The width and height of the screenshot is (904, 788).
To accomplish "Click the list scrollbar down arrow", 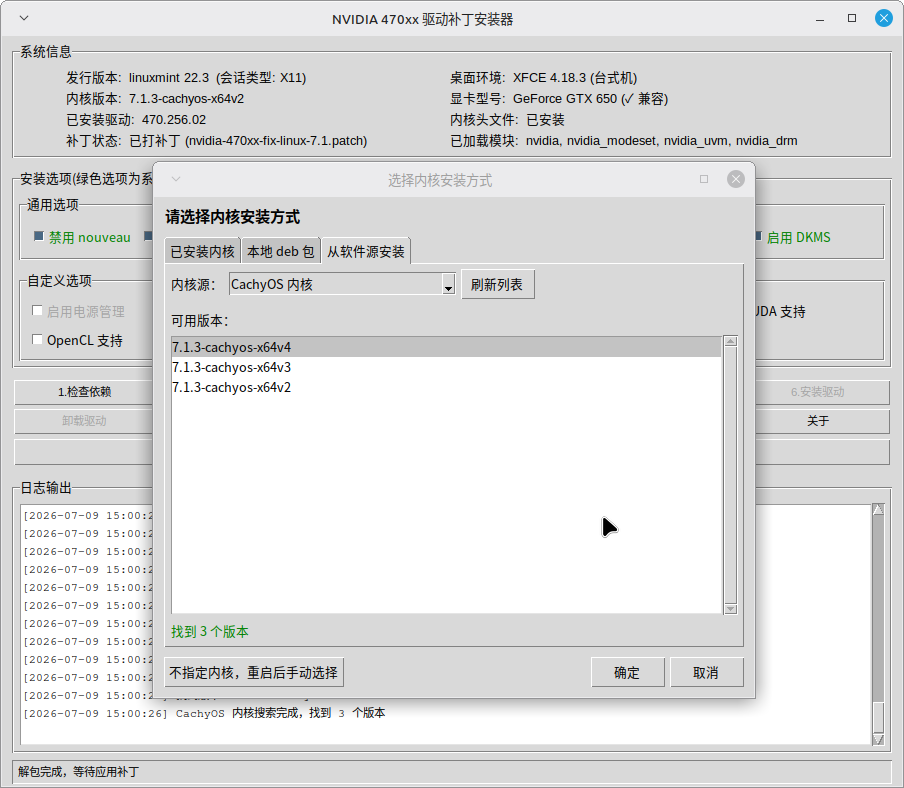I will point(730,609).
